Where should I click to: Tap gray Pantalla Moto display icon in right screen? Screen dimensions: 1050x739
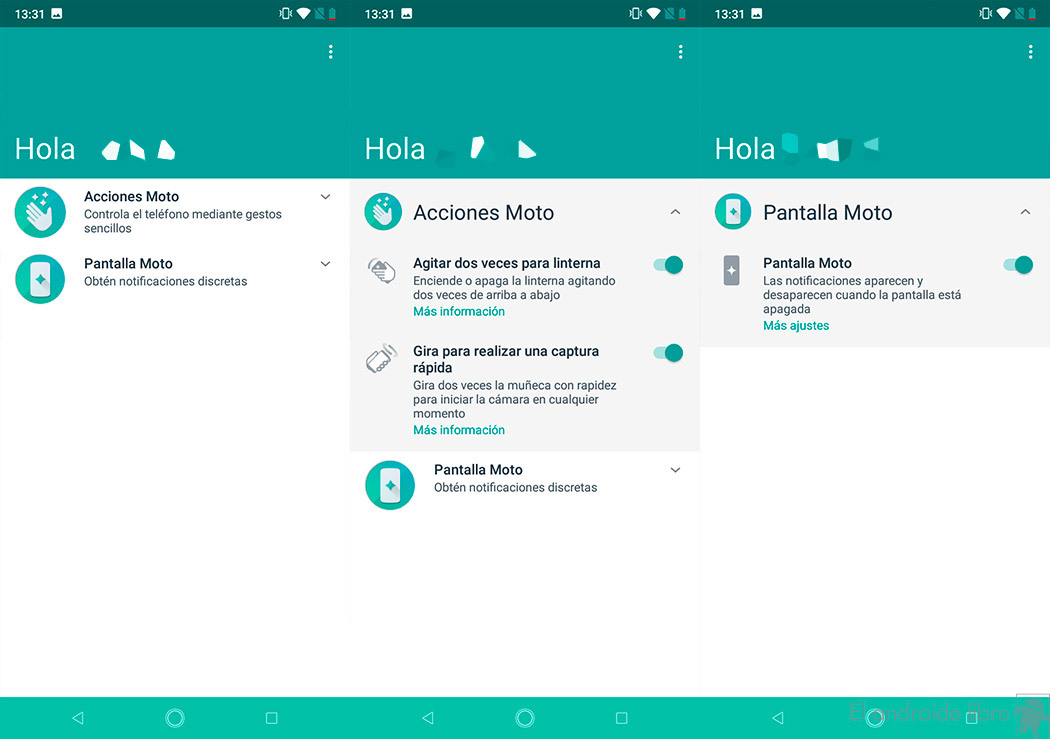point(732,270)
